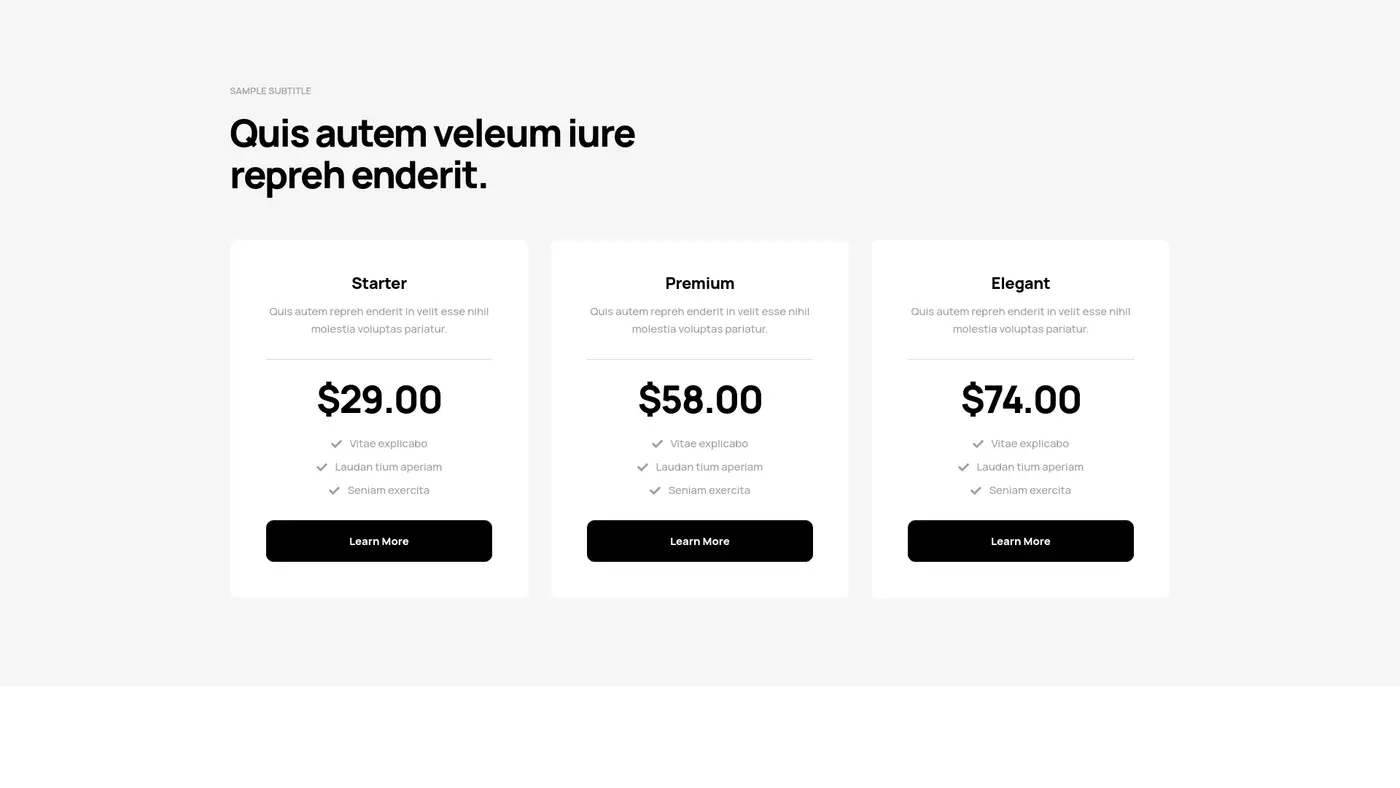Click the Premium plan title

pos(700,283)
